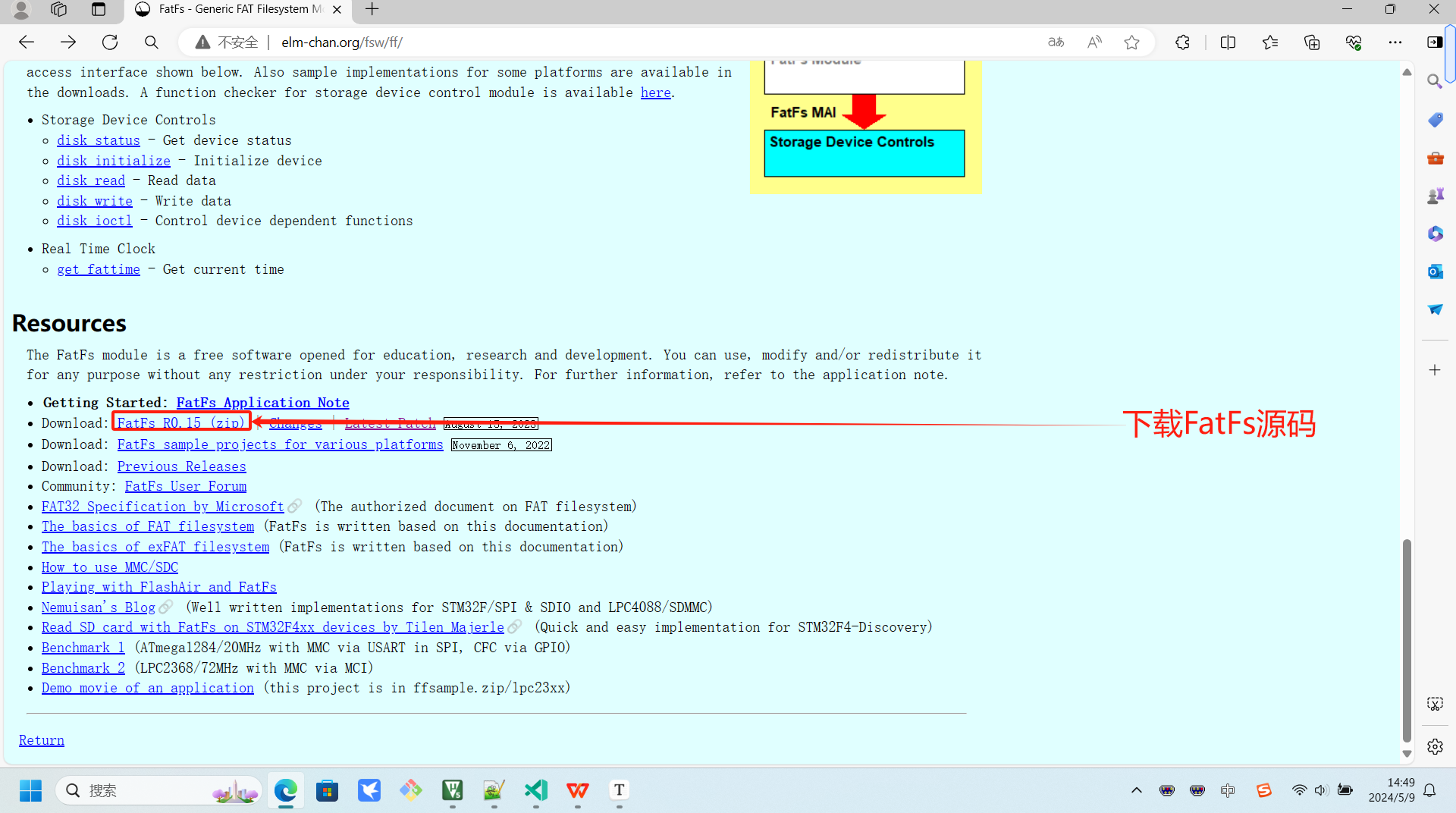The height and width of the screenshot is (813, 1456).
Task: Open the FatFs Application Note link
Action: (262, 403)
